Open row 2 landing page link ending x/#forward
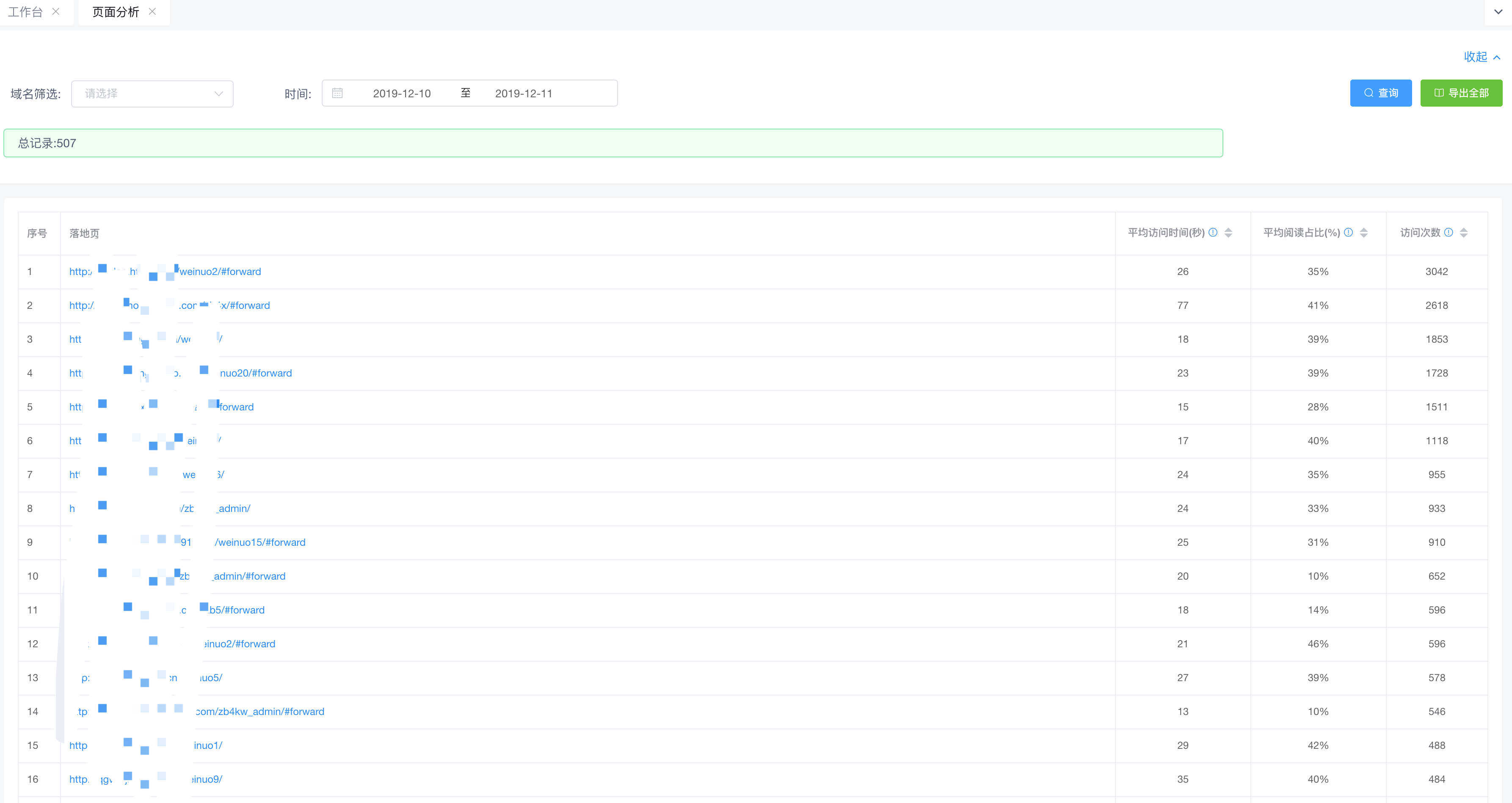This screenshot has height=803, width=1512. coord(170,305)
